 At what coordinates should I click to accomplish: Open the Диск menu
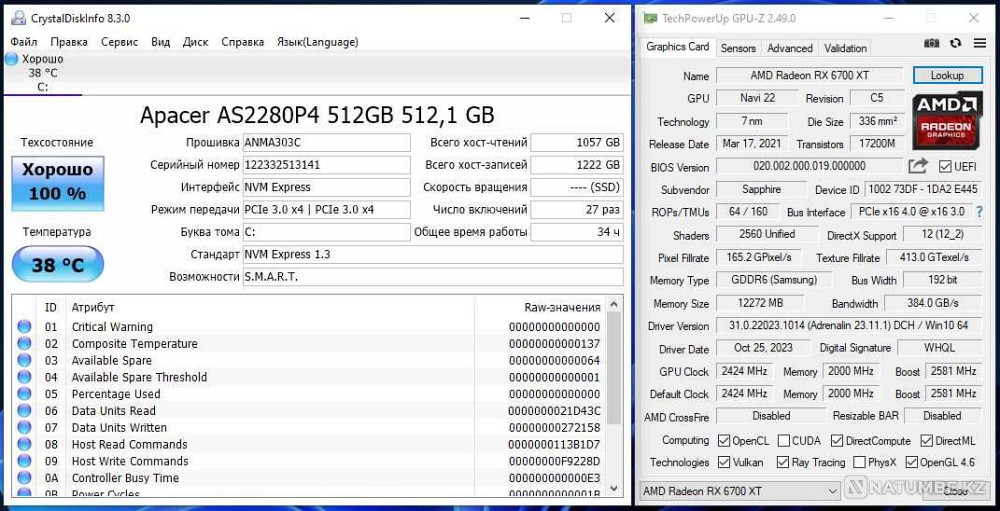195,42
